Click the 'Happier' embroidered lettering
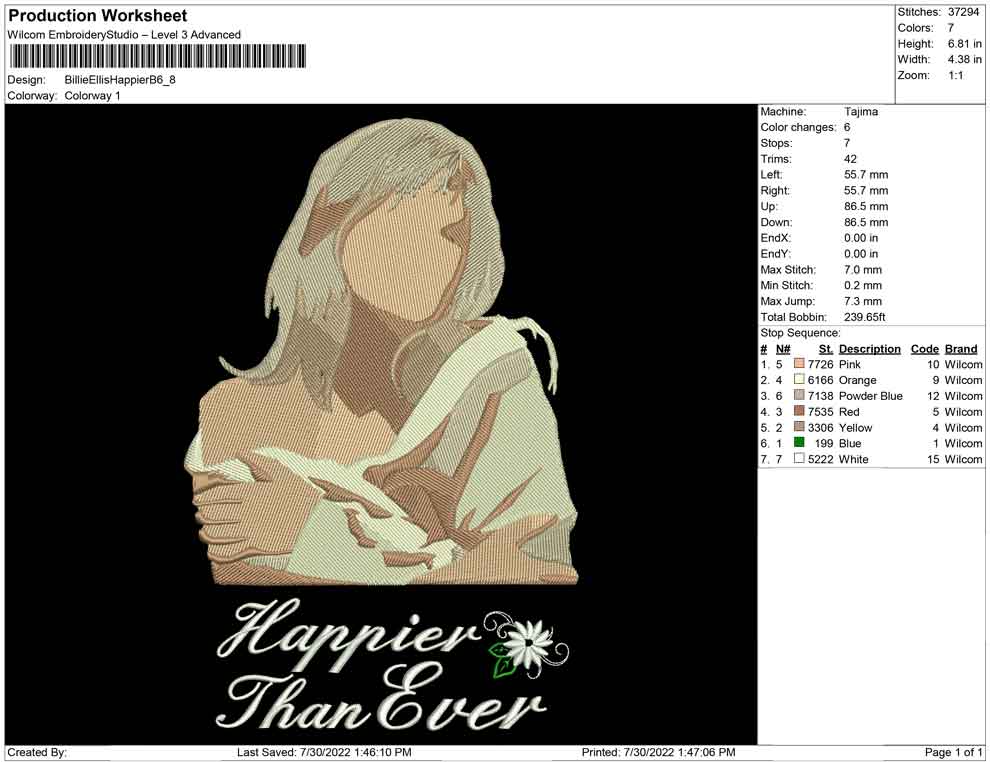990x762 pixels. (349, 633)
